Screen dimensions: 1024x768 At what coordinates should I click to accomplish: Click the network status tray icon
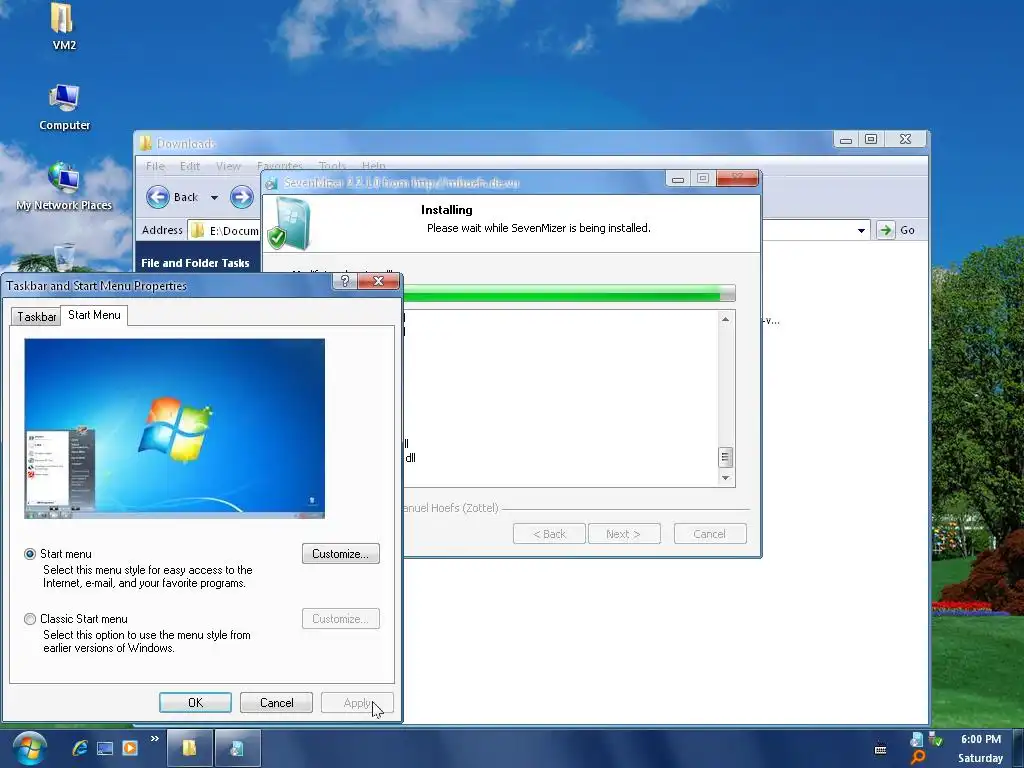click(x=936, y=739)
